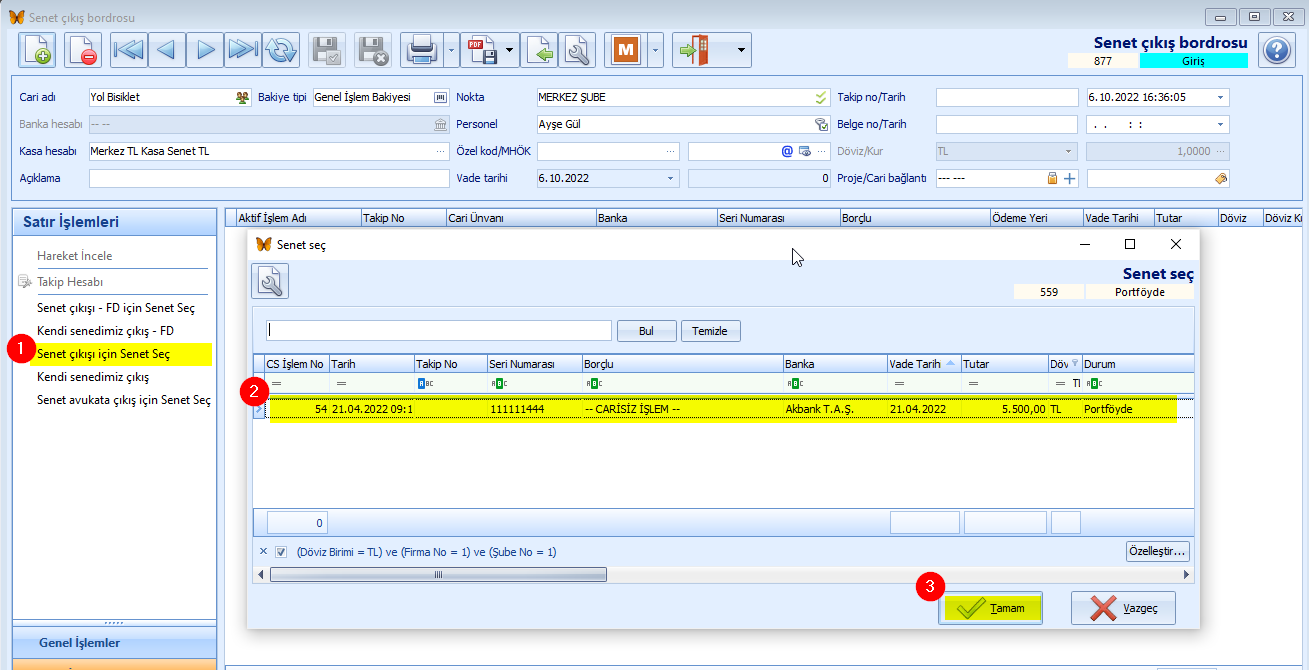
Task: Select 'Senet çıkışı için Senet Seç'
Action: coord(104,354)
